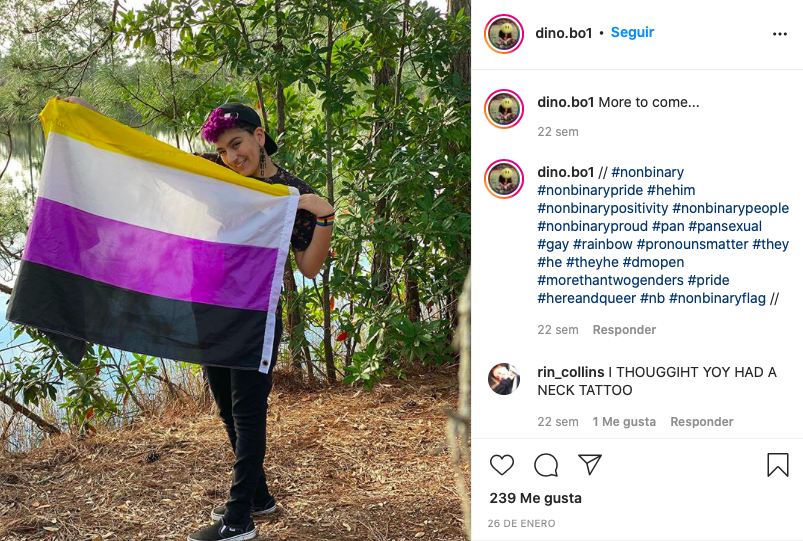
Task: View who liked via '239 Me gusta'
Action: [536, 498]
